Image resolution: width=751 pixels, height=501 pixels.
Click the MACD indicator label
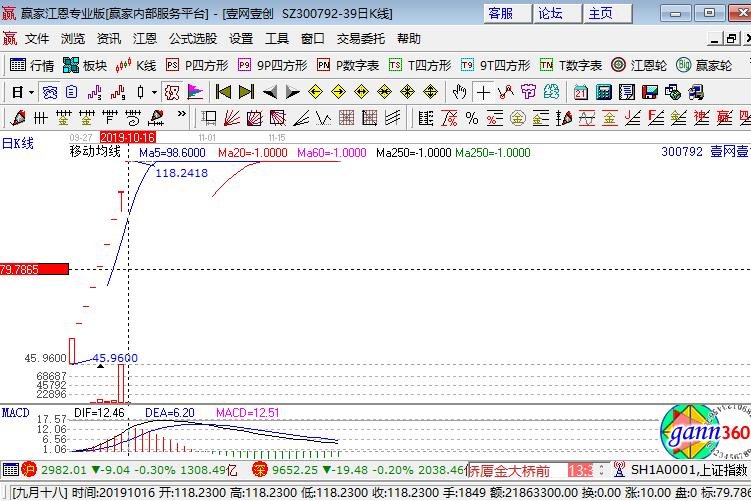point(15,412)
